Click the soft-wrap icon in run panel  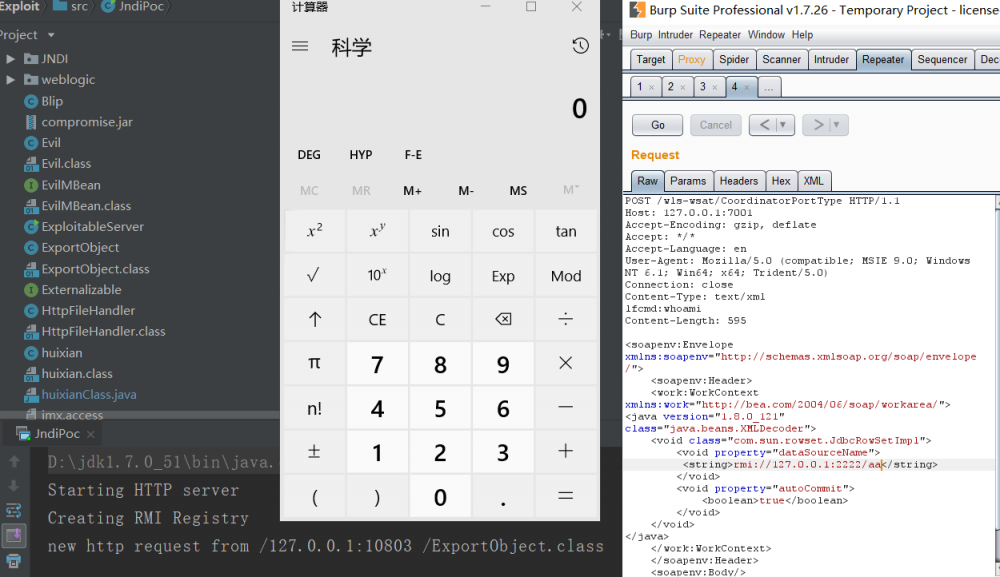pyautogui.click(x=14, y=511)
